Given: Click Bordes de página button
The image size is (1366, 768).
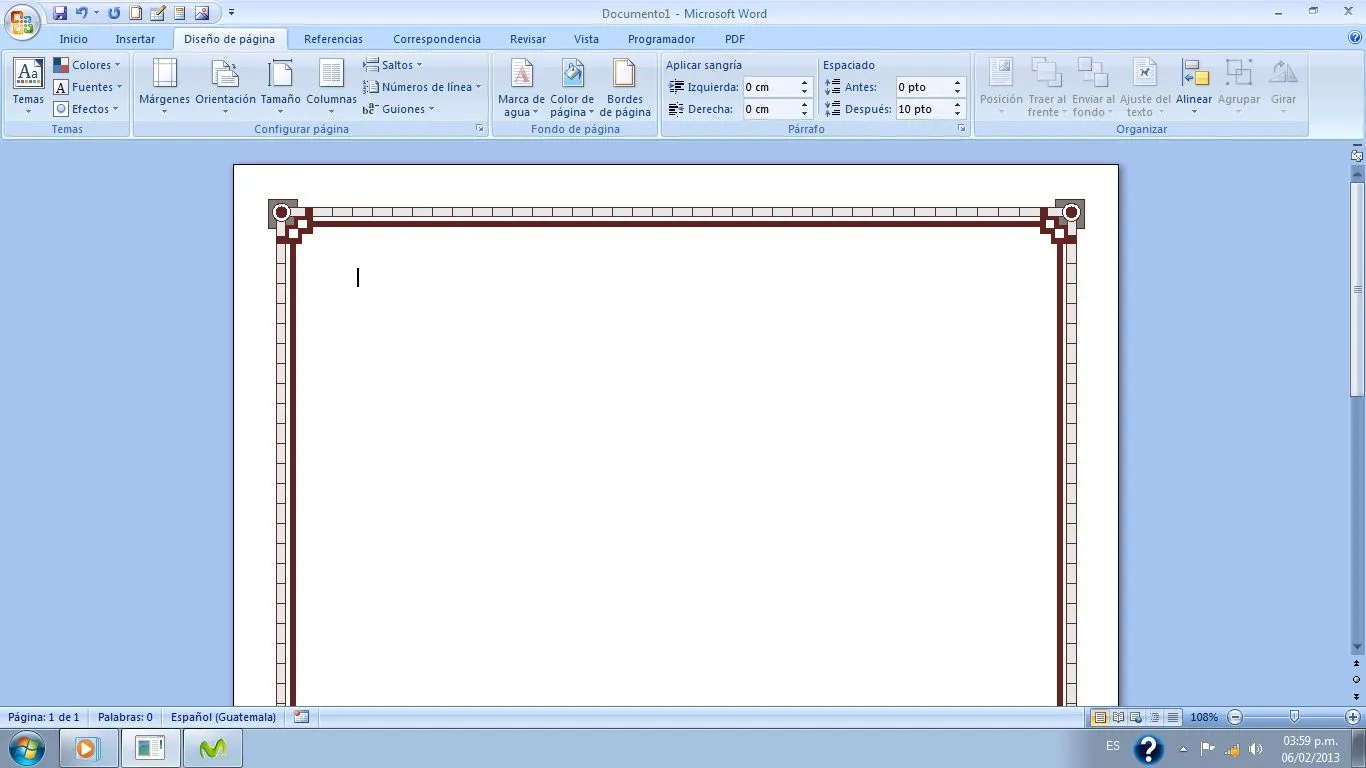Looking at the screenshot, I should click(x=625, y=86).
